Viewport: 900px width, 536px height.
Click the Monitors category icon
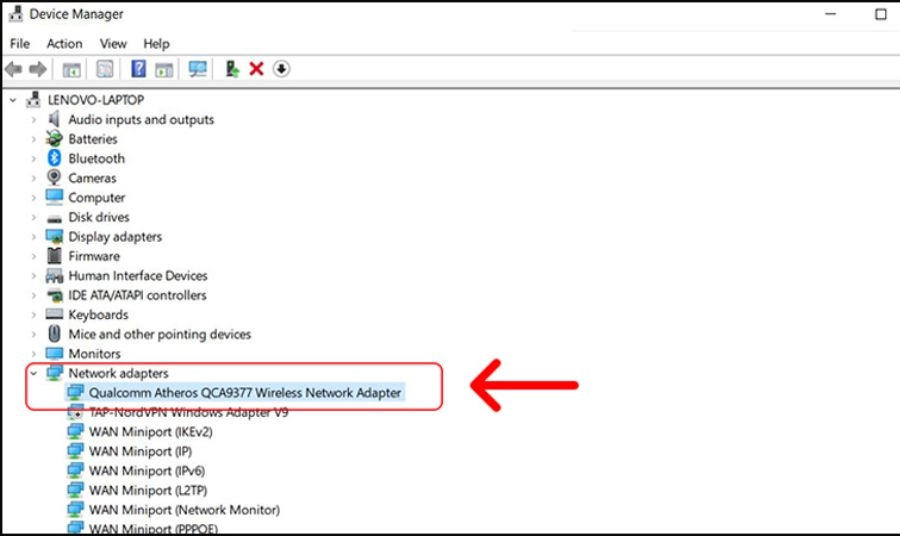[54, 353]
